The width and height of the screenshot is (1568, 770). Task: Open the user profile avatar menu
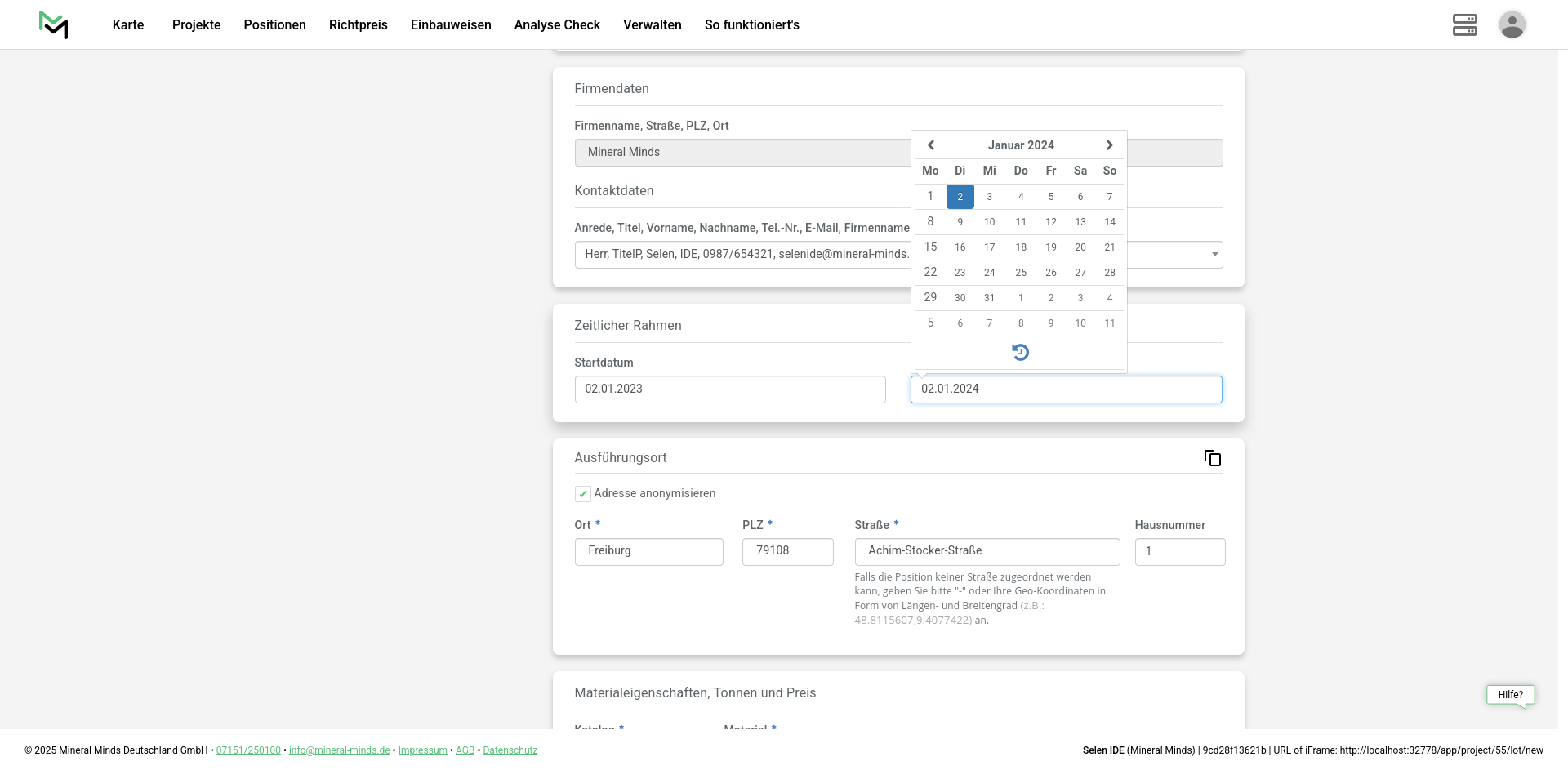(1512, 24)
